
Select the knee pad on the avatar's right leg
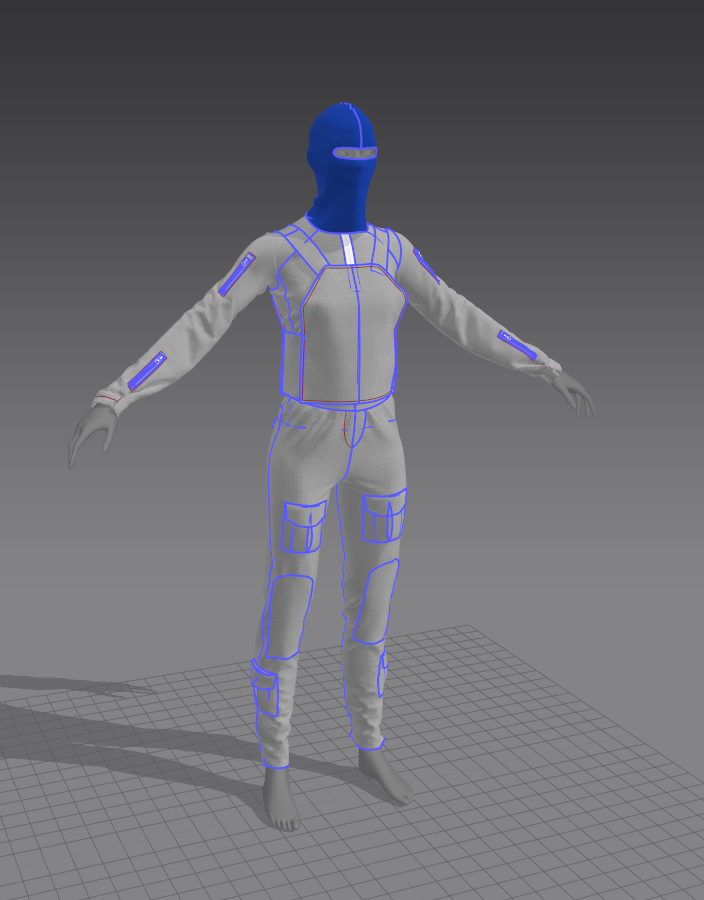[x=289, y=617]
